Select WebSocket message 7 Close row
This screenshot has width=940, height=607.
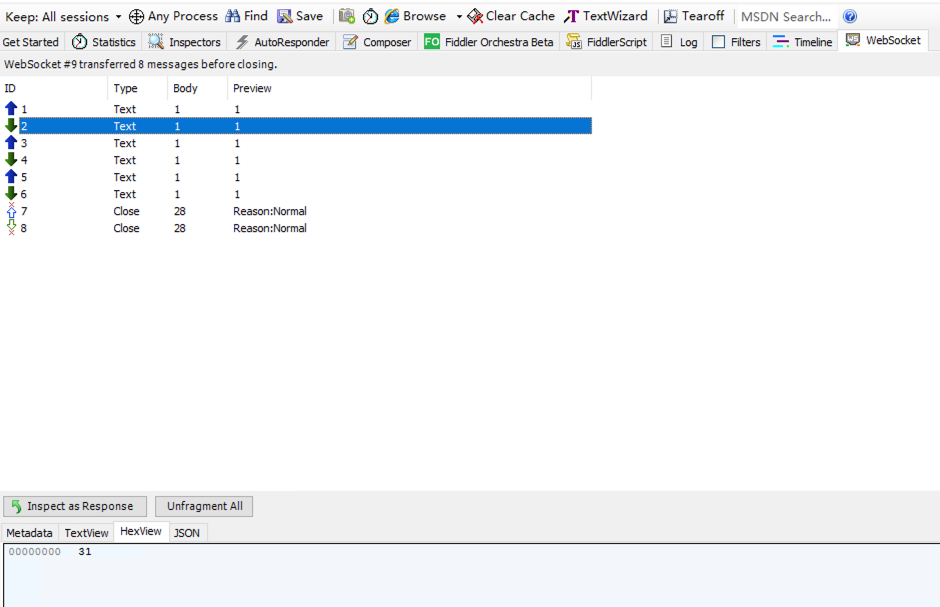coord(126,211)
